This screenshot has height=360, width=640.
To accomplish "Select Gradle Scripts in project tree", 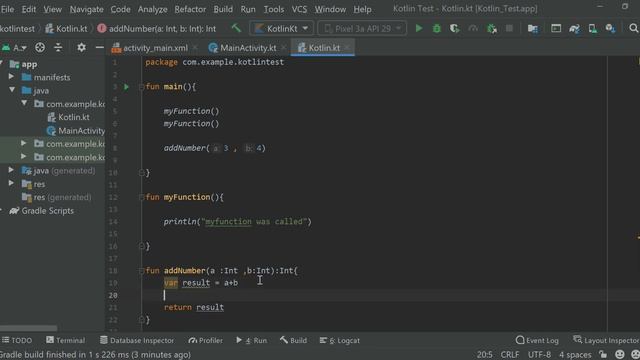I will [x=42, y=211].
